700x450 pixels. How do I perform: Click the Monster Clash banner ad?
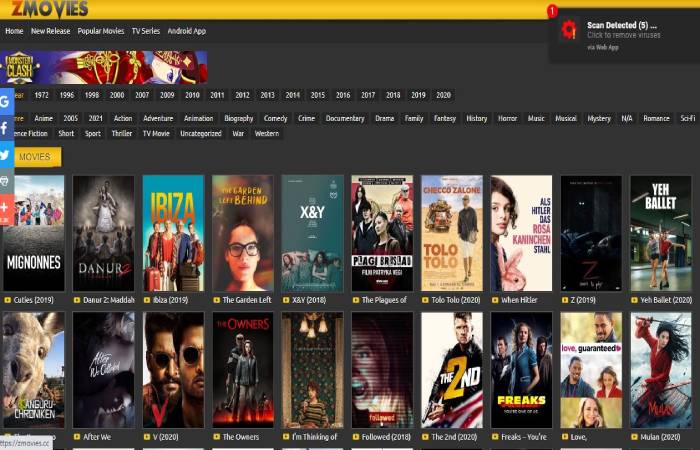click(x=104, y=67)
